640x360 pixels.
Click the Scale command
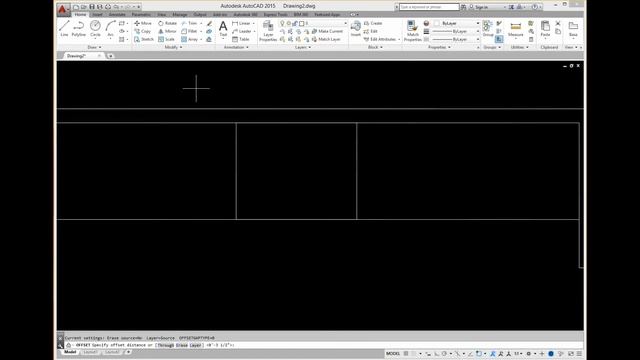[x=166, y=39]
